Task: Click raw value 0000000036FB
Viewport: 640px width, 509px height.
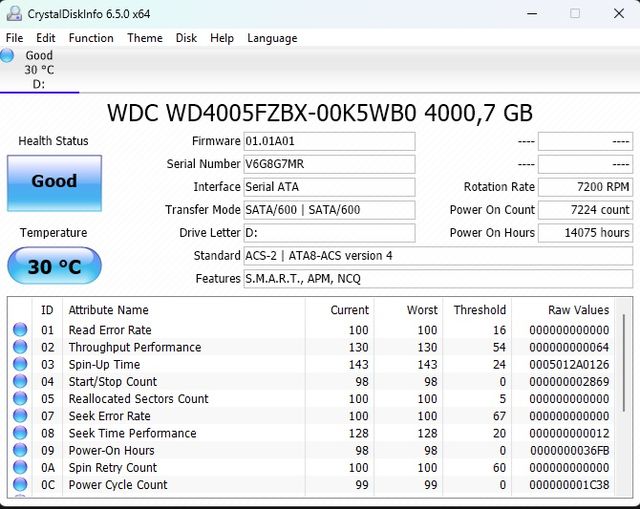Action: [x=570, y=450]
